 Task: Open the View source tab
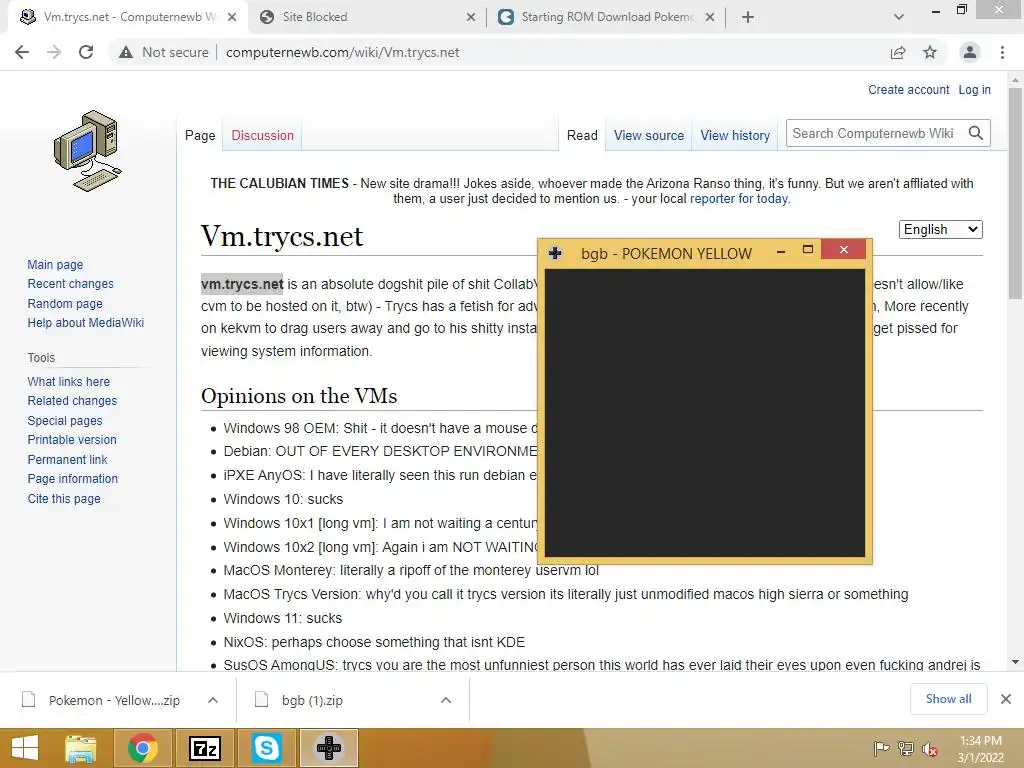pyautogui.click(x=648, y=135)
